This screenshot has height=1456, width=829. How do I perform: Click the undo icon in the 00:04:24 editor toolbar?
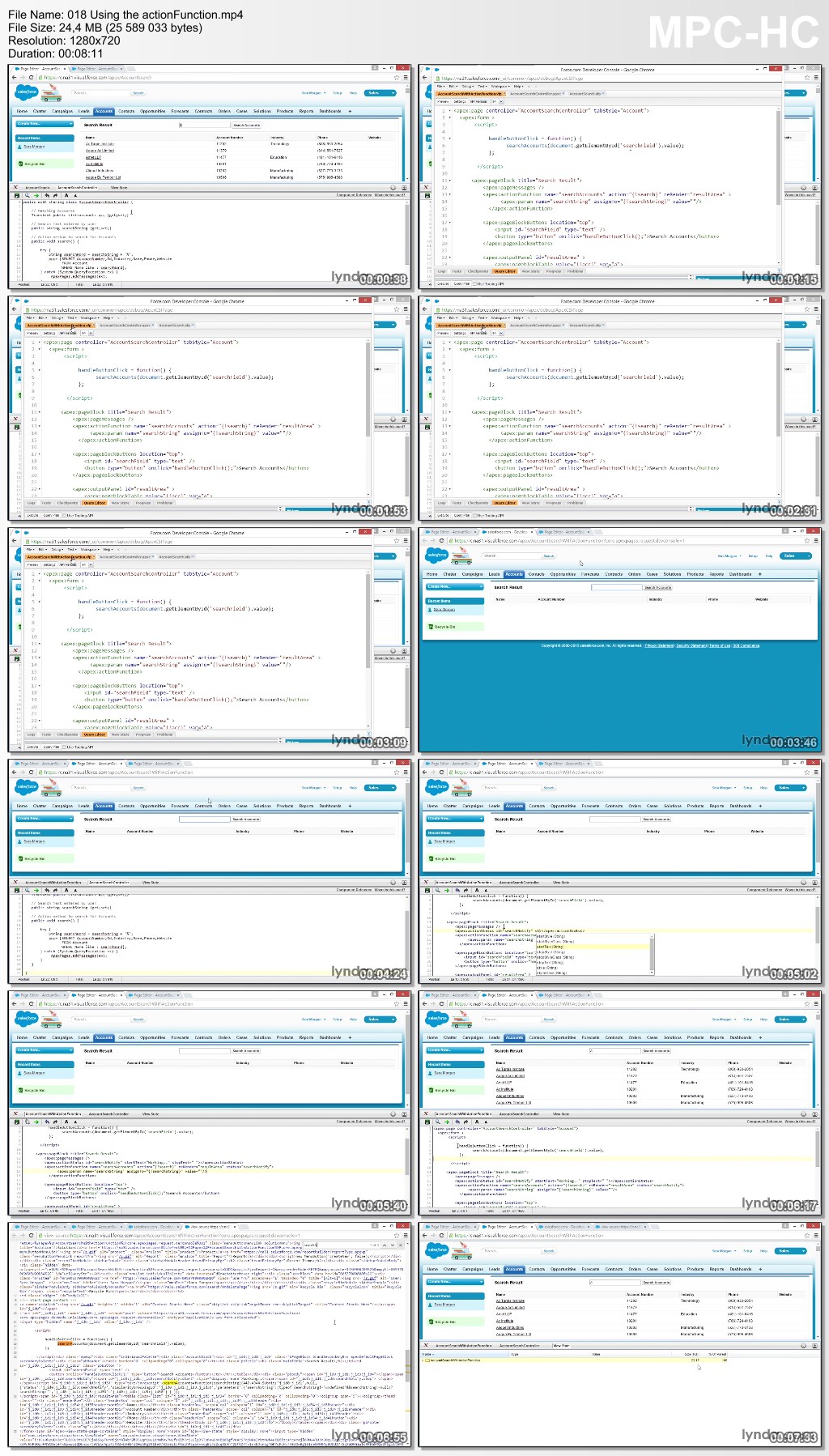[47, 890]
